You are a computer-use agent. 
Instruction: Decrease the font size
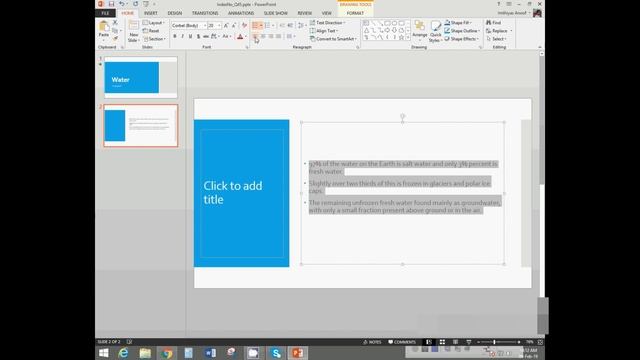pos(234,25)
